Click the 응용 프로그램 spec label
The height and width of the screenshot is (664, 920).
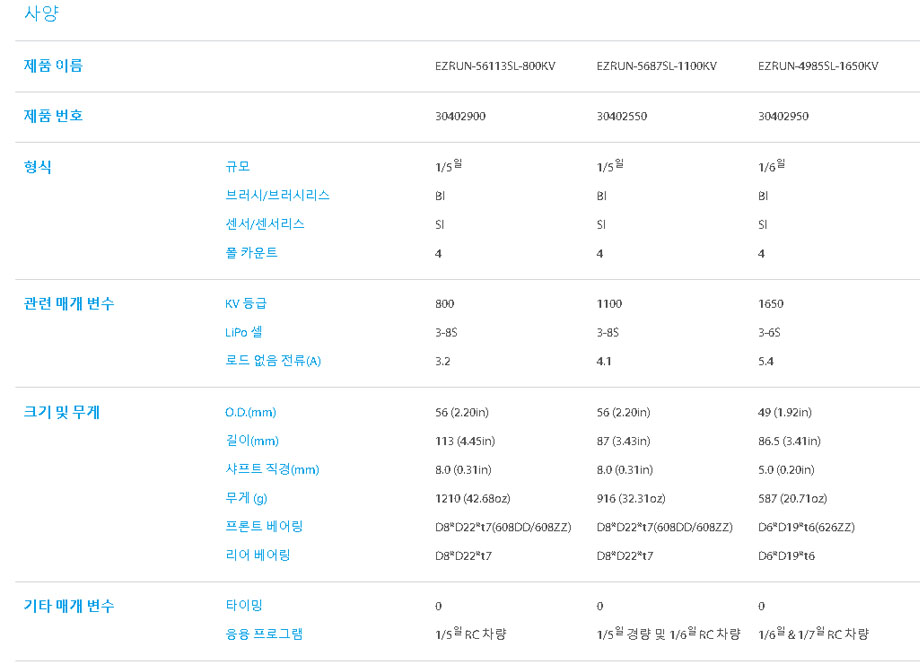264,633
